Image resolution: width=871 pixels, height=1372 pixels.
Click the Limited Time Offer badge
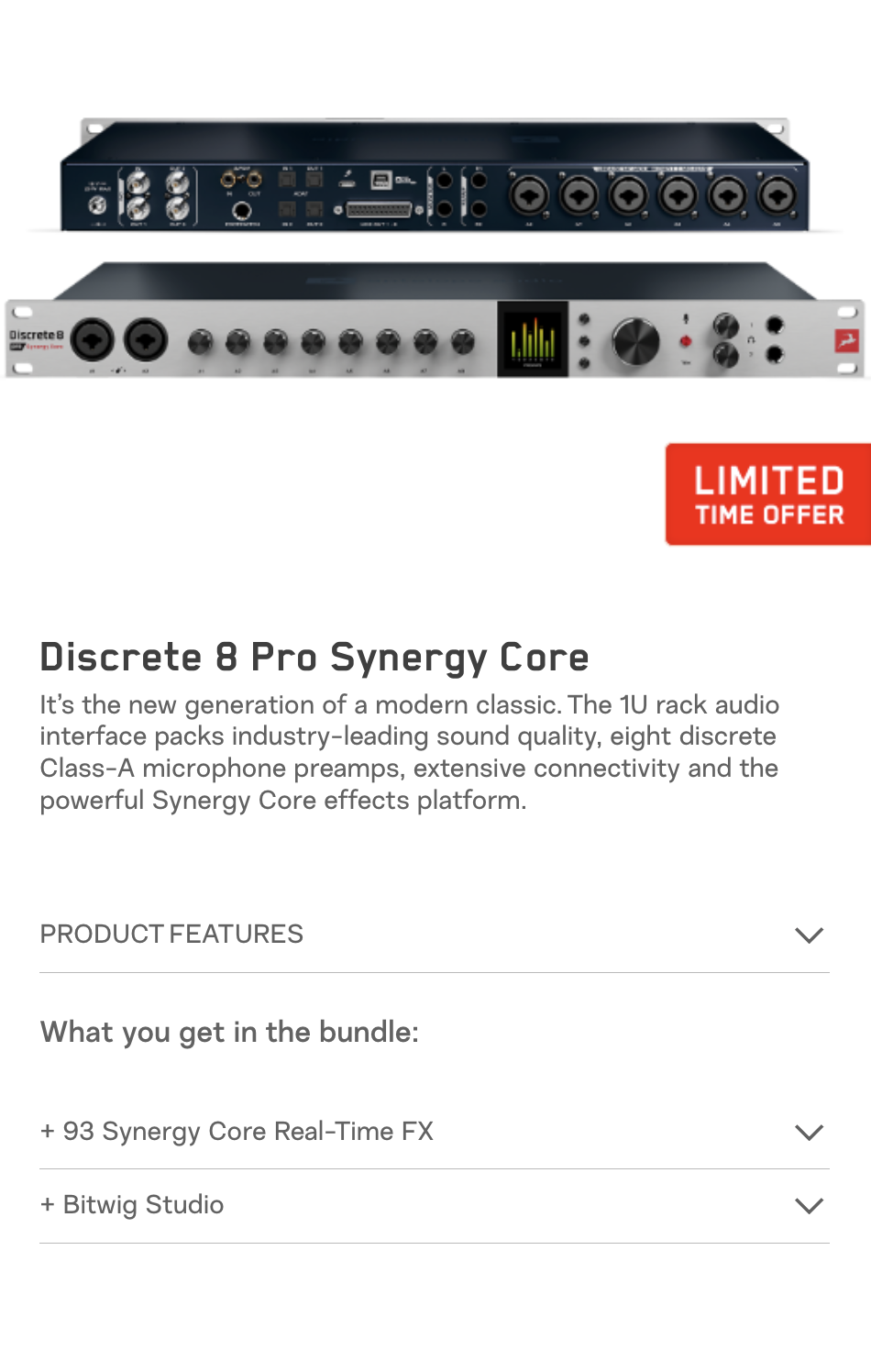coord(768,494)
